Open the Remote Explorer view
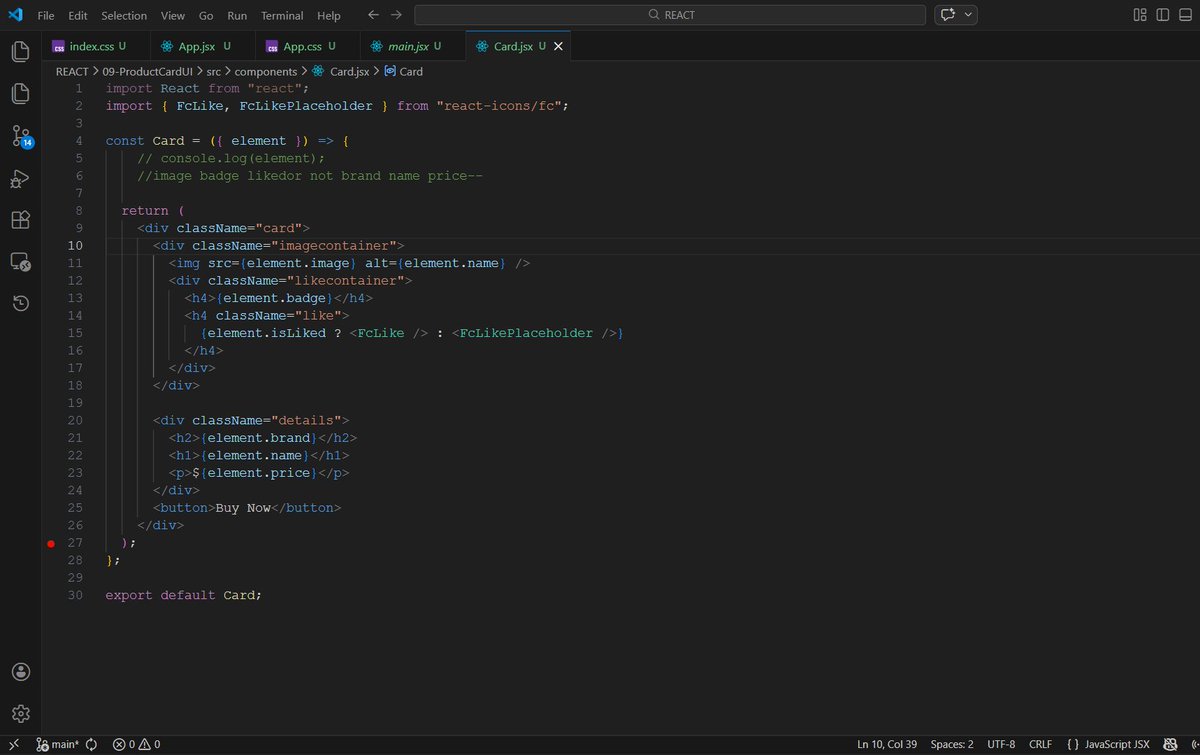This screenshot has height=755, width=1200. [x=20, y=262]
